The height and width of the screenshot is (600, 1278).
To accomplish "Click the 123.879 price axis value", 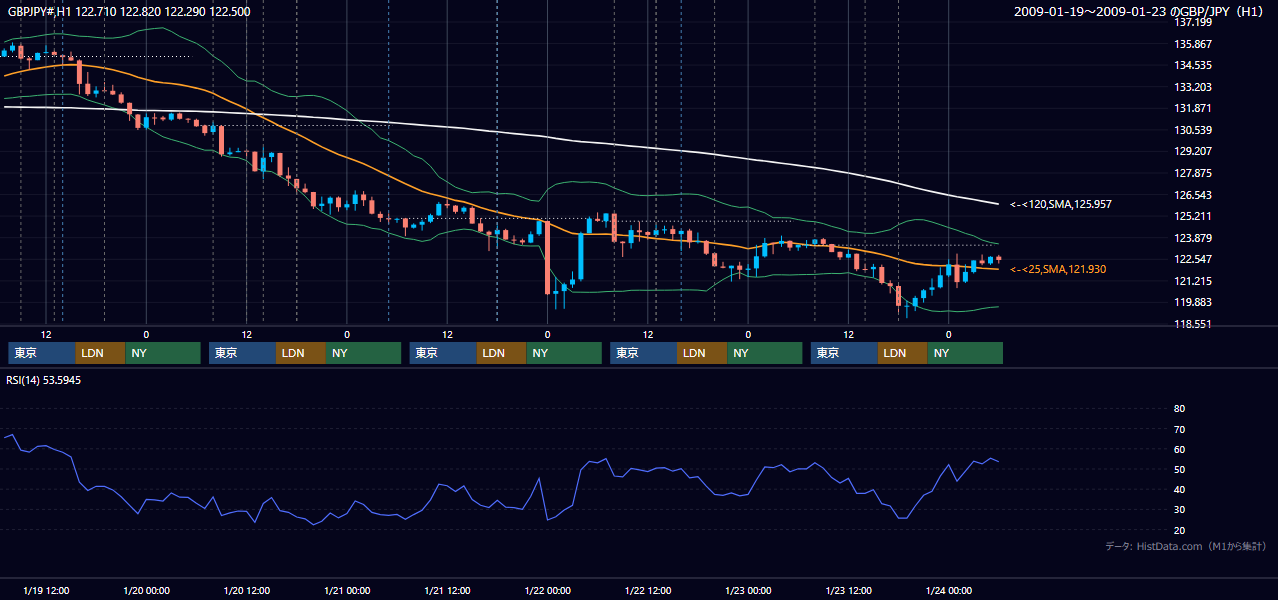I will coord(1193,238).
